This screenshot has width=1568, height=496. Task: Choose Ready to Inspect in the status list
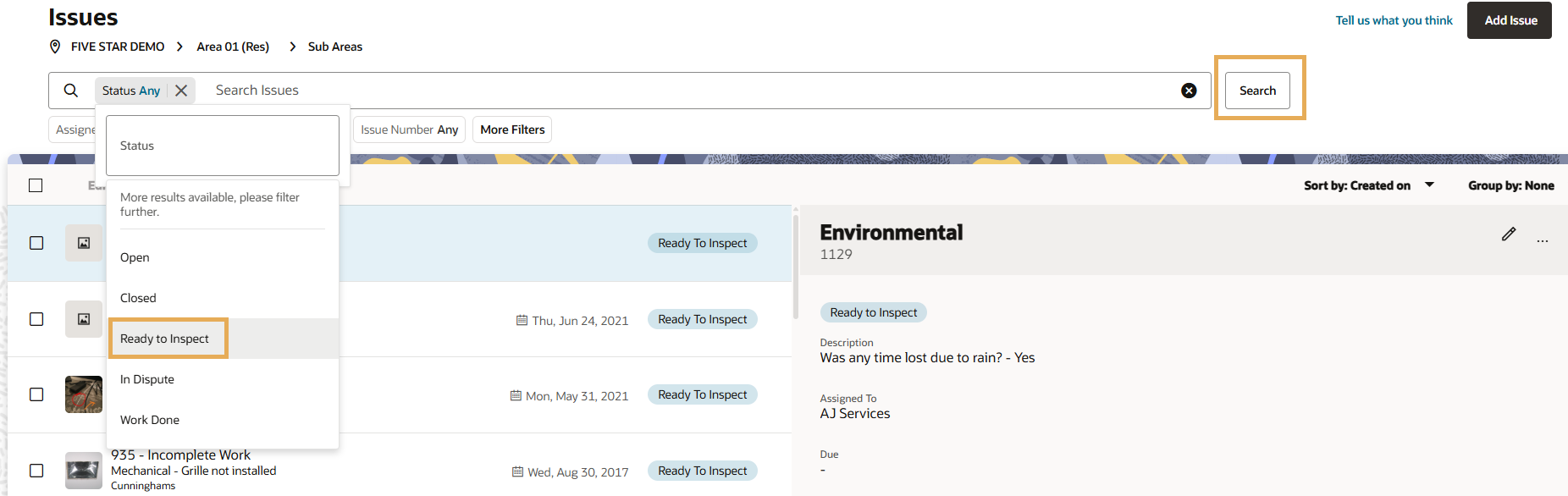pos(223,339)
